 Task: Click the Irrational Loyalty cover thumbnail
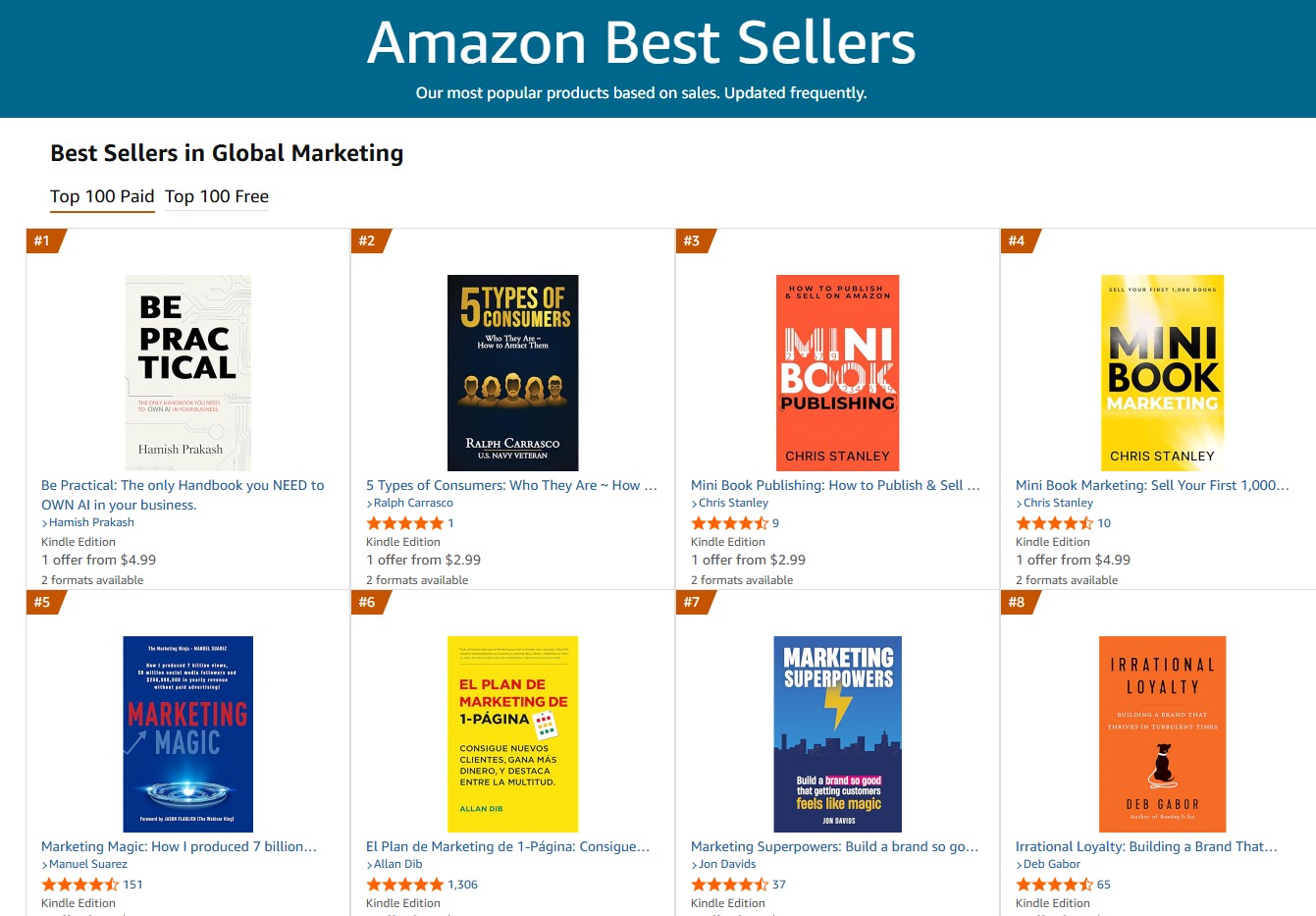point(1162,733)
